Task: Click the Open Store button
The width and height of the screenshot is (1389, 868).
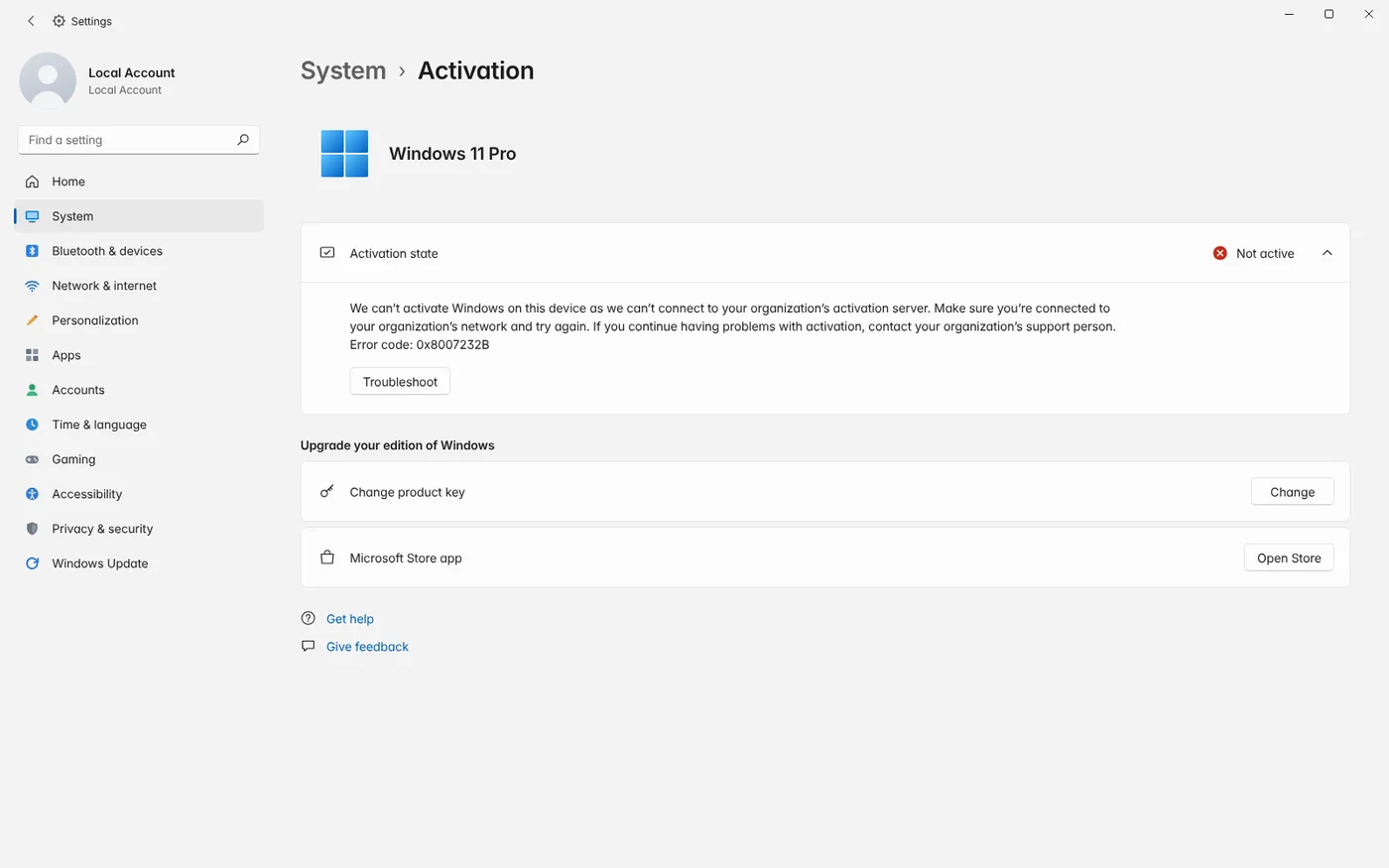Action: coord(1289,558)
